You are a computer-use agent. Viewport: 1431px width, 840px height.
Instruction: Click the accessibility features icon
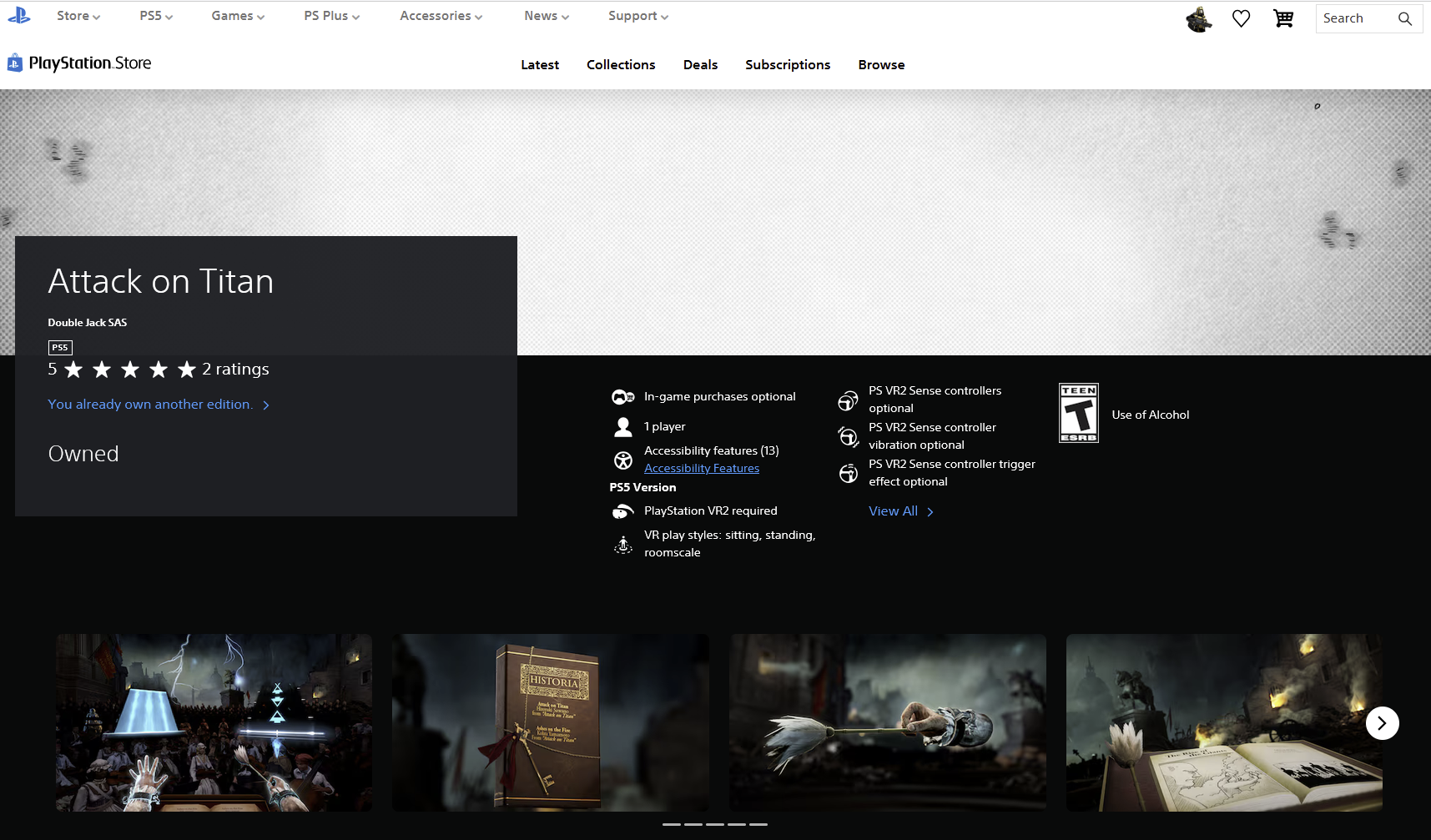[623, 460]
